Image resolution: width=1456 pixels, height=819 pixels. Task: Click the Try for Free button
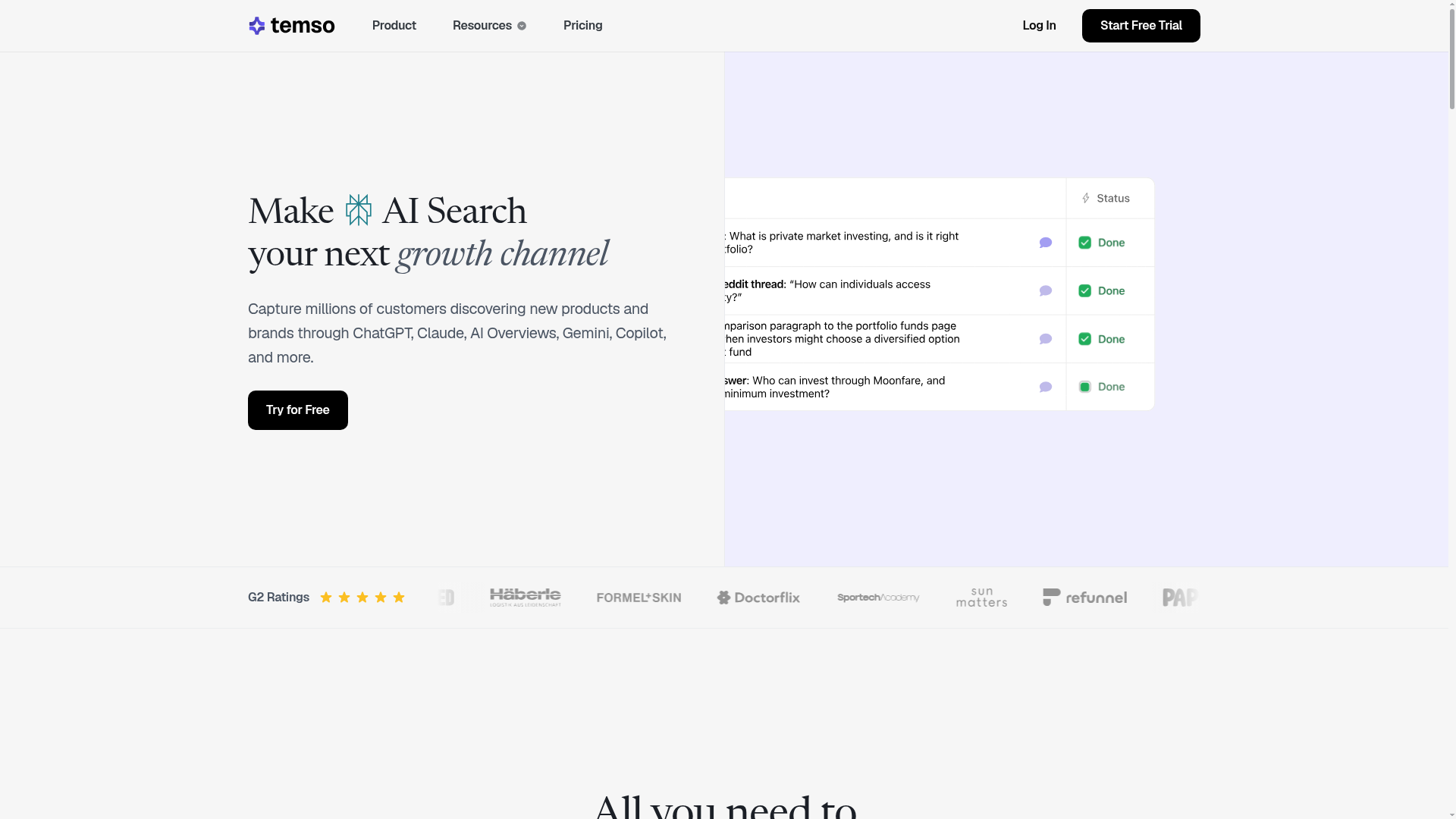(x=298, y=410)
